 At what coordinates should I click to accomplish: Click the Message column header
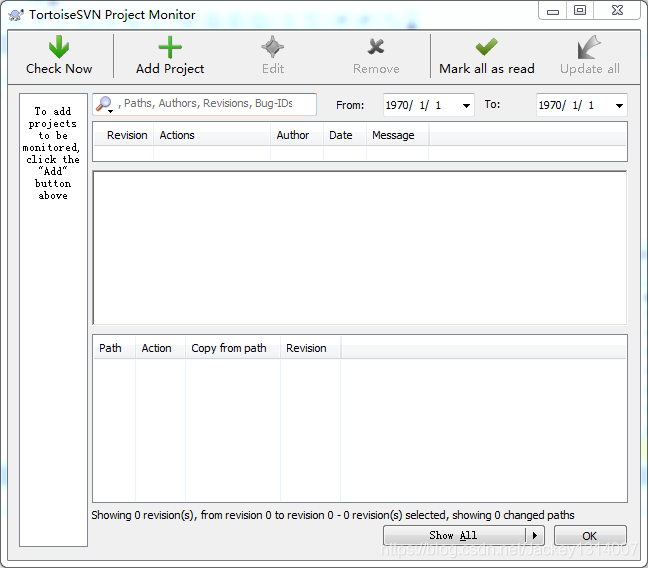397,135
